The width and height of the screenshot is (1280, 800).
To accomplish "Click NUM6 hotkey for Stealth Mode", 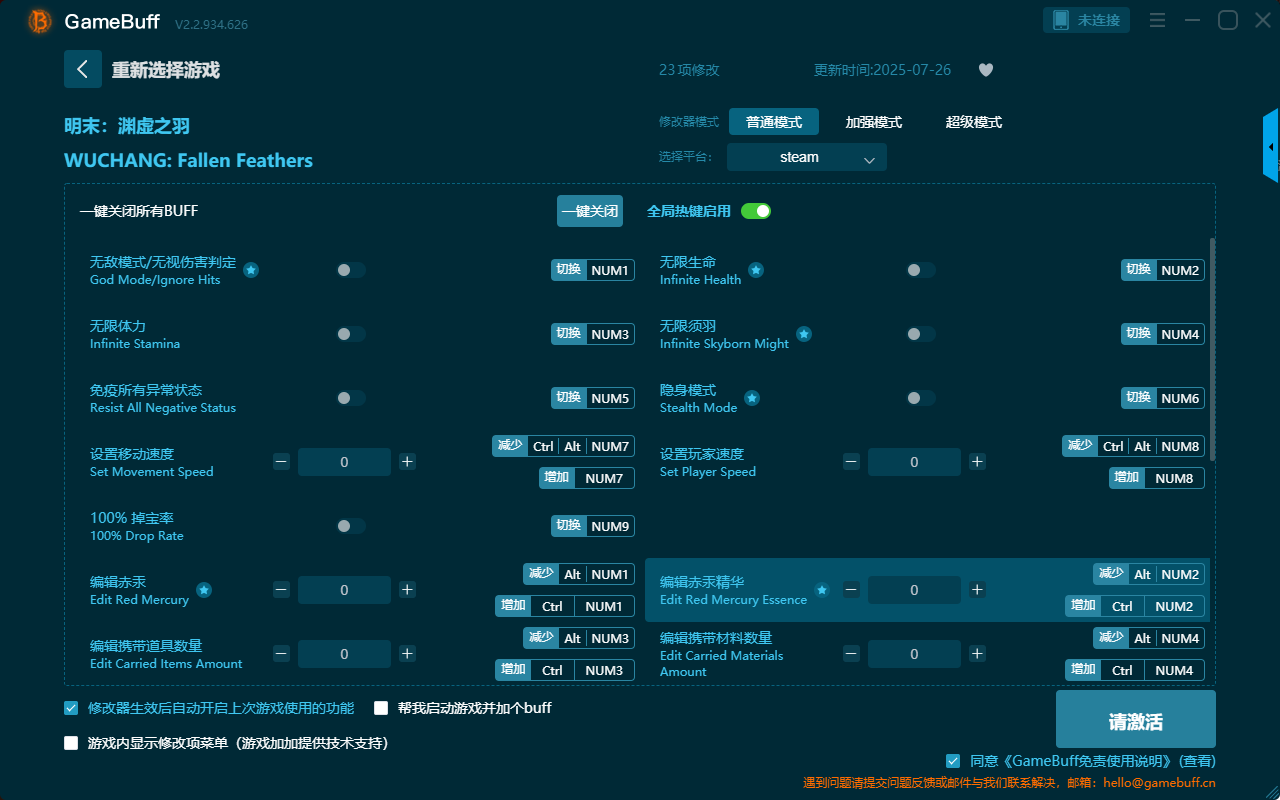I will [1180, 398].
